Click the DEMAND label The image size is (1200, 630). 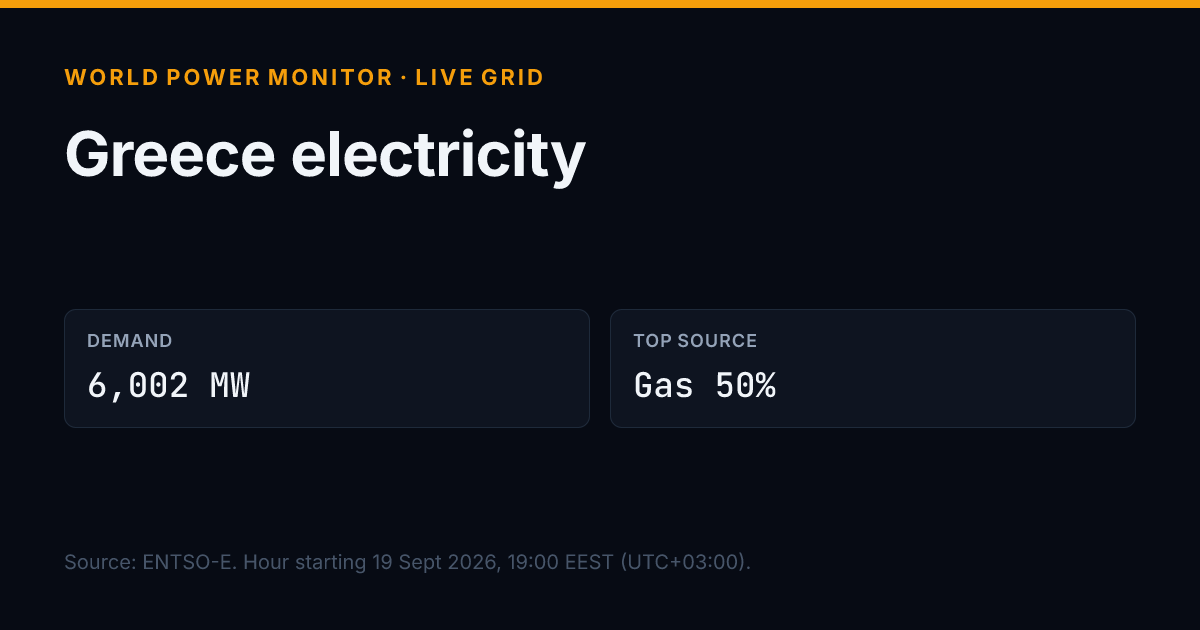click(x=130, y=341)
